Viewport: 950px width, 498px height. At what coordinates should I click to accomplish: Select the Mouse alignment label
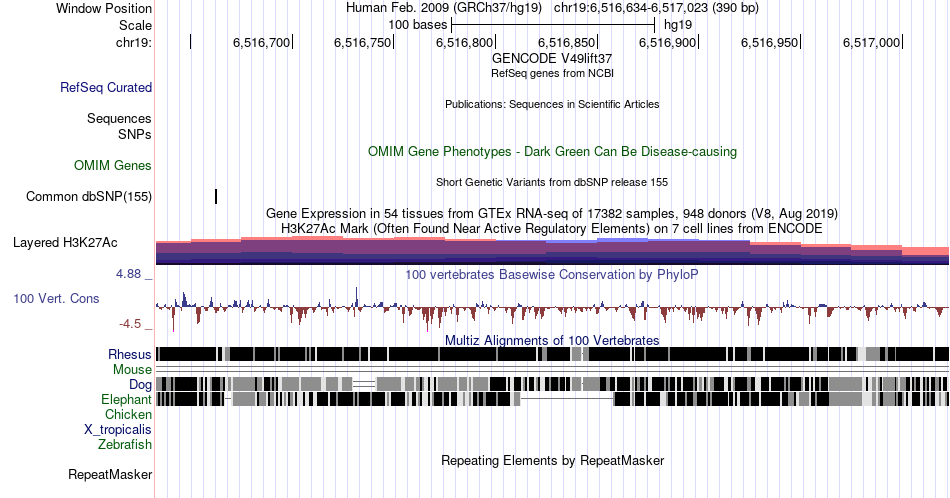[x=132, y=369]
